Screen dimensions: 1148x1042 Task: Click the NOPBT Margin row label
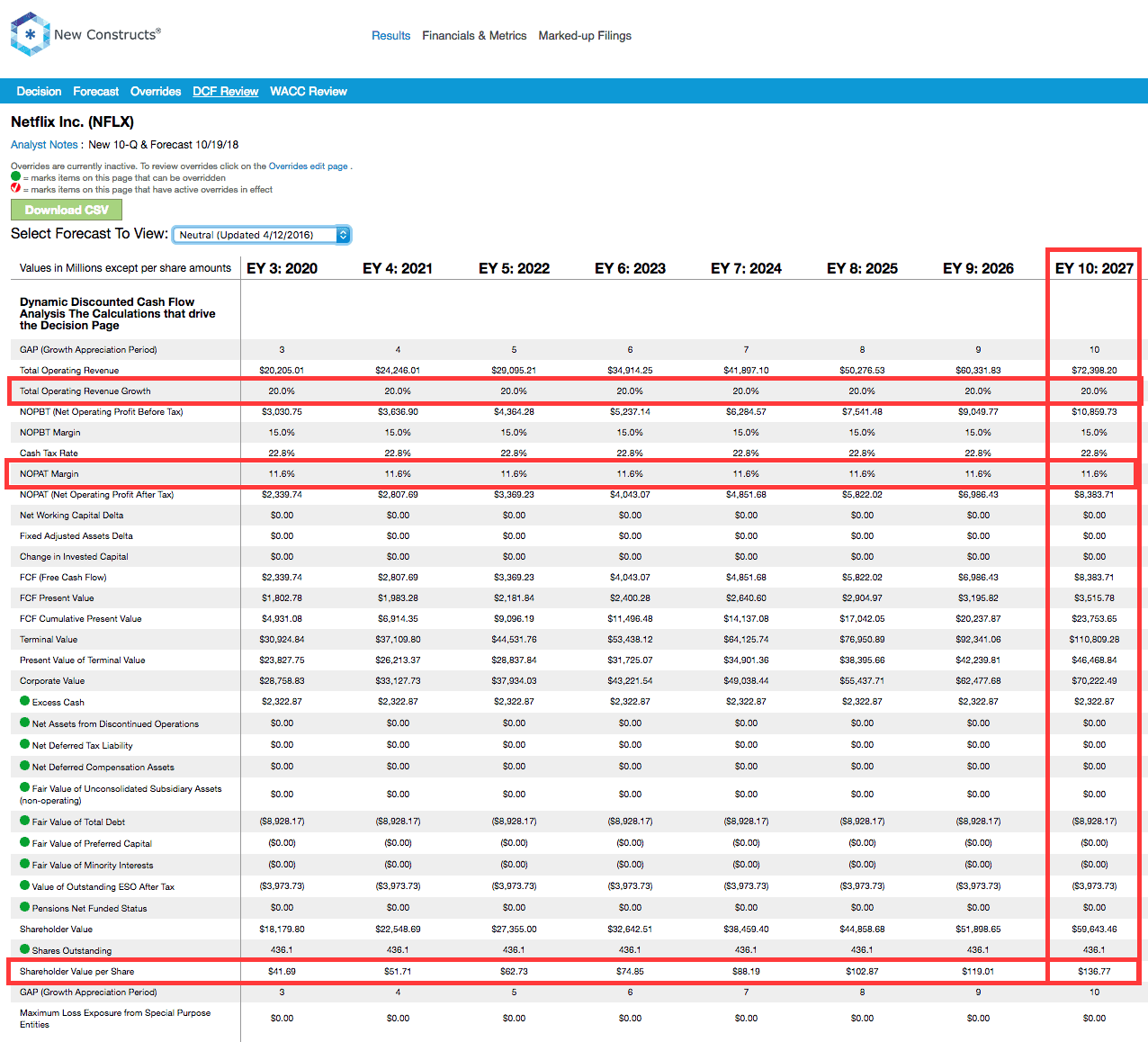coord(50,433)
